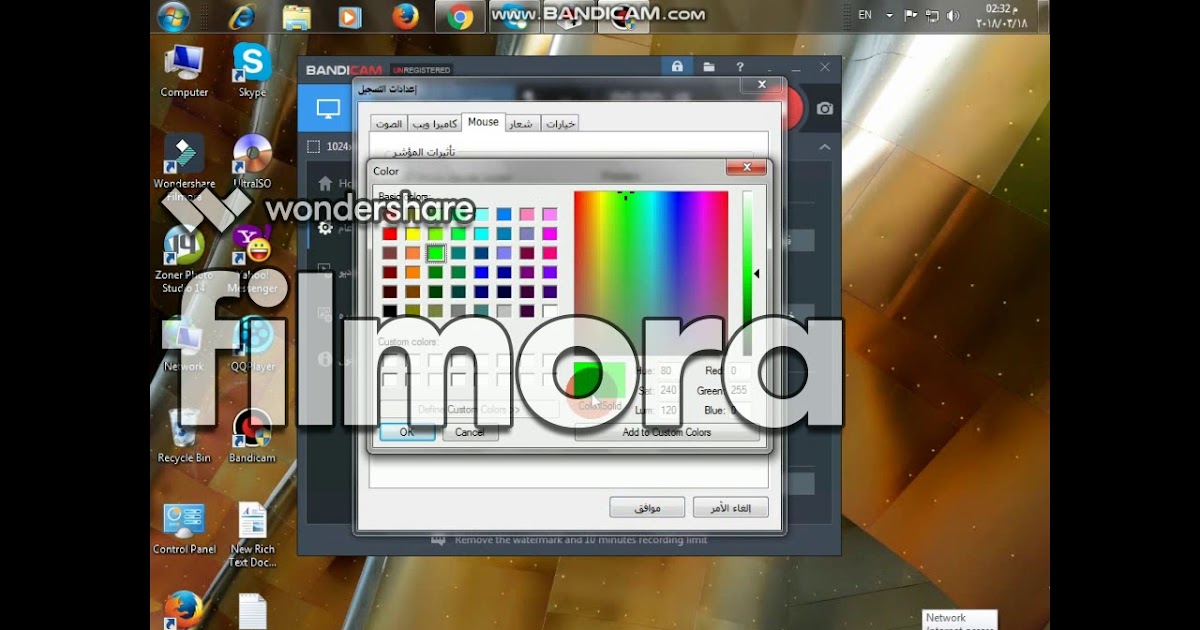This screenshot has width=1200, height=630.
Task: Open Bandicam help question mark icon
Action: pos(740,67)
